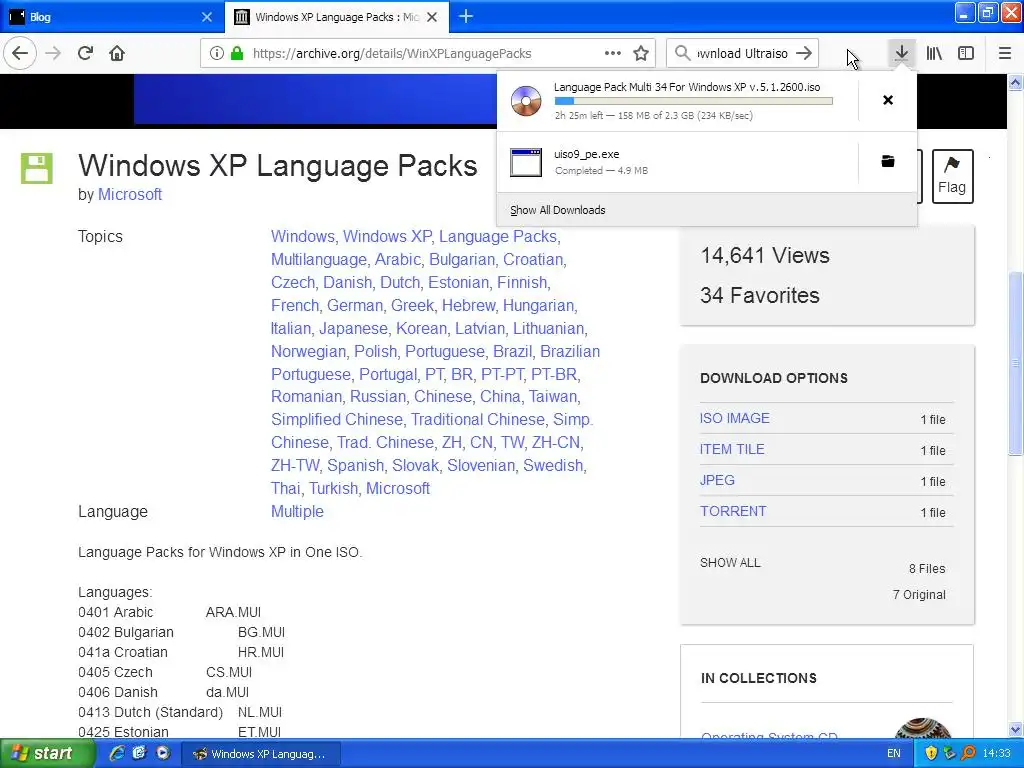Expand SHOW ALL download files
This screenshot has height=768, width=1024.
pos(730,562)
